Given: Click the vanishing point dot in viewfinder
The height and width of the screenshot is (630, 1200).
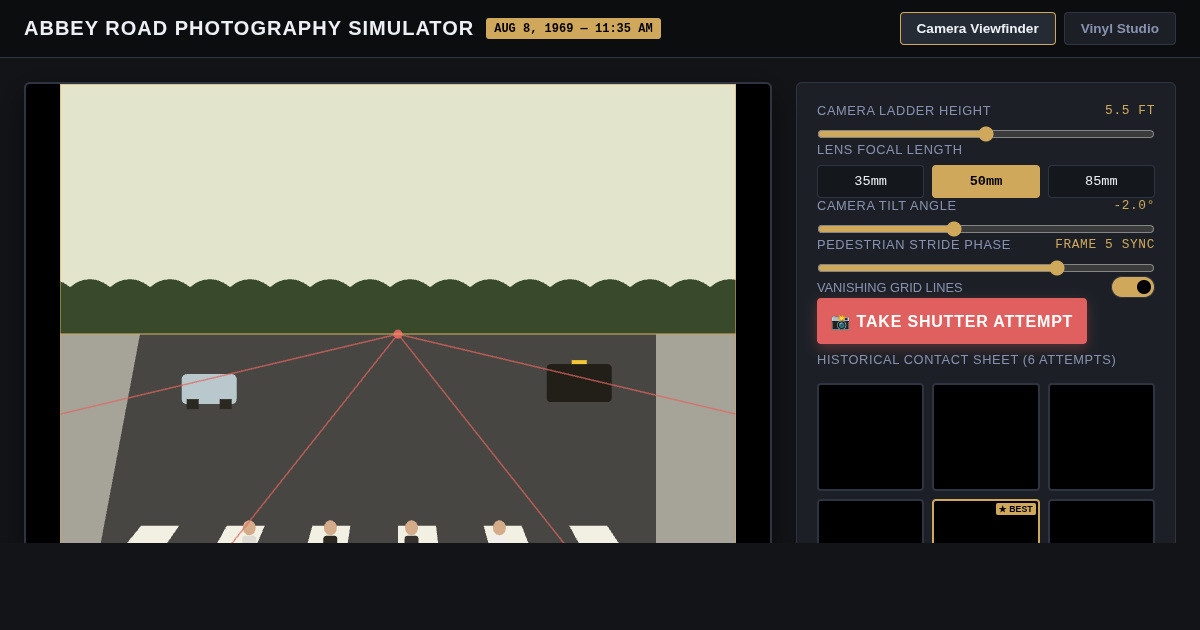Looking at the screenshot, I should (x=398, y=334).
